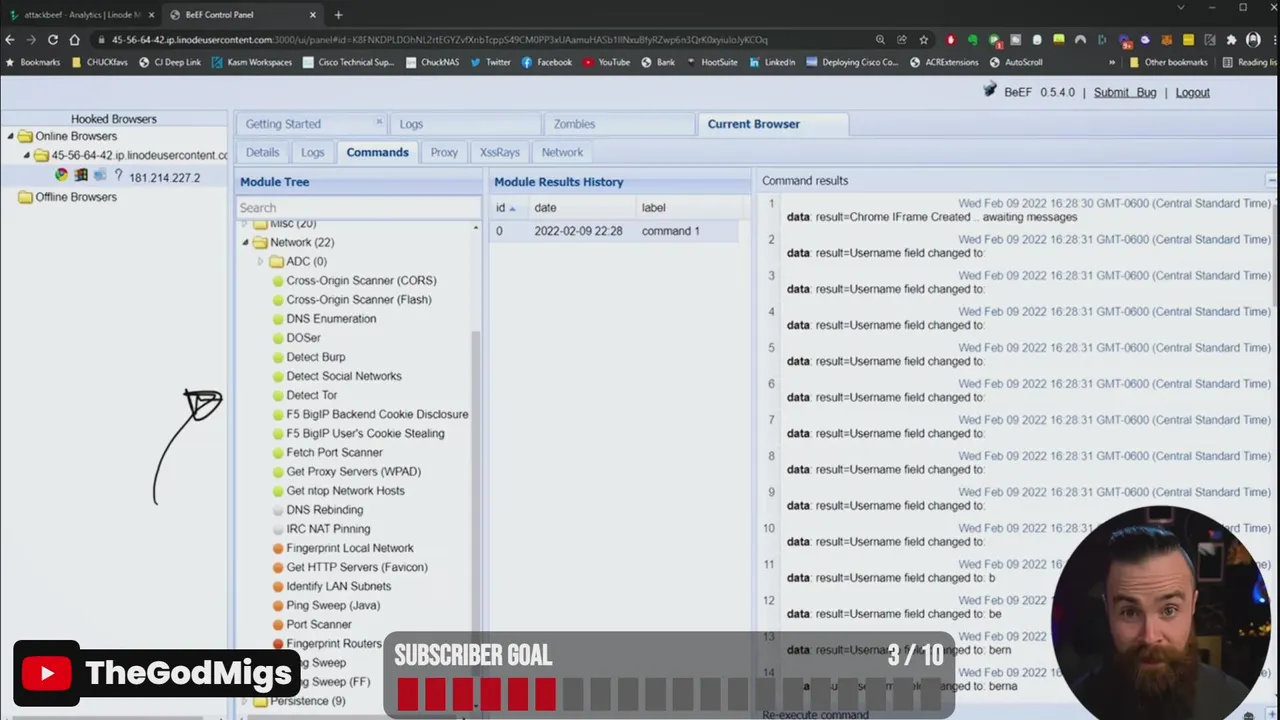Open the Facebook bookmark

[546, 62]
